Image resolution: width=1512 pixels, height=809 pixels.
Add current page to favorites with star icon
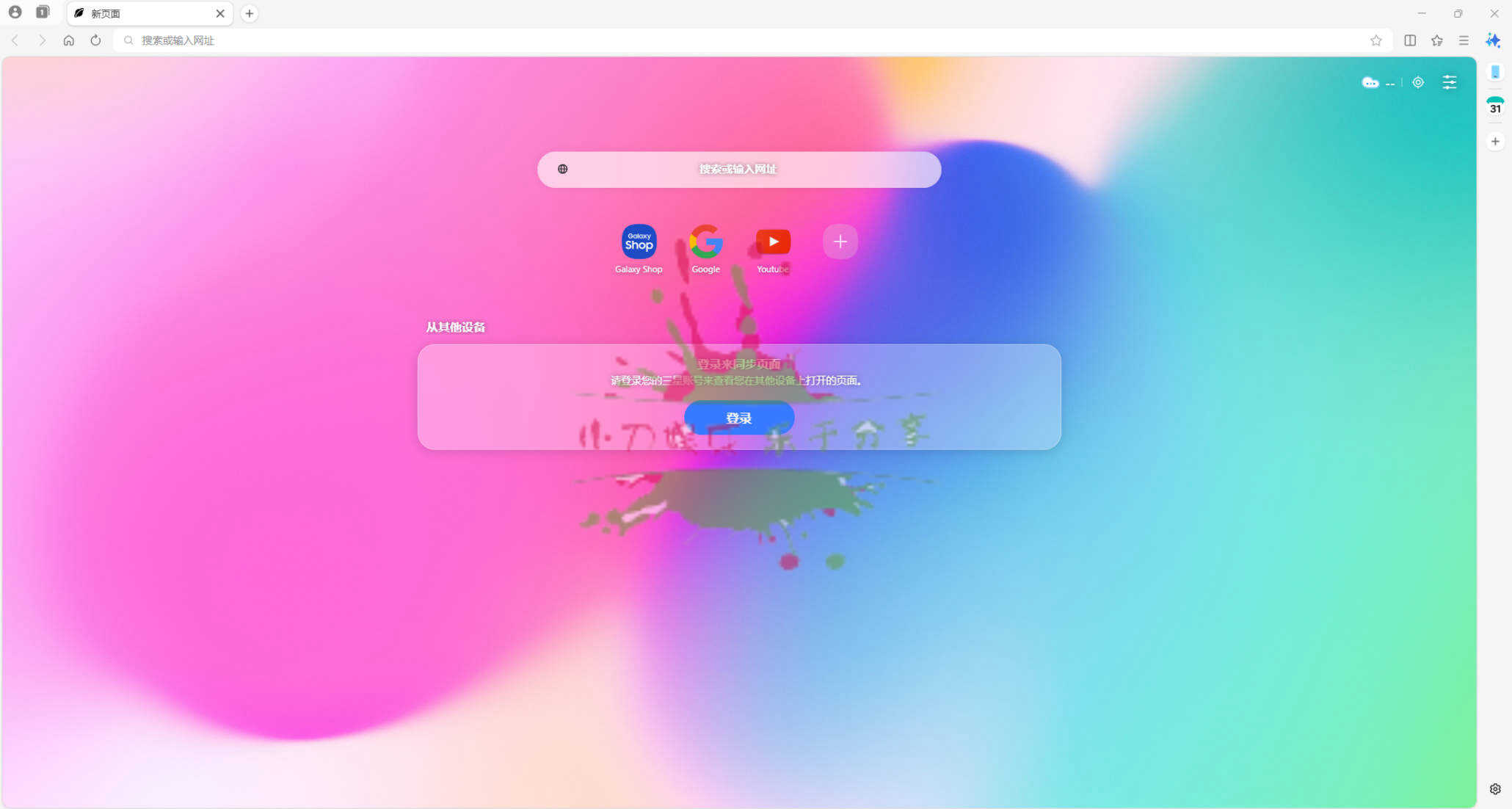click(1377, 40)
